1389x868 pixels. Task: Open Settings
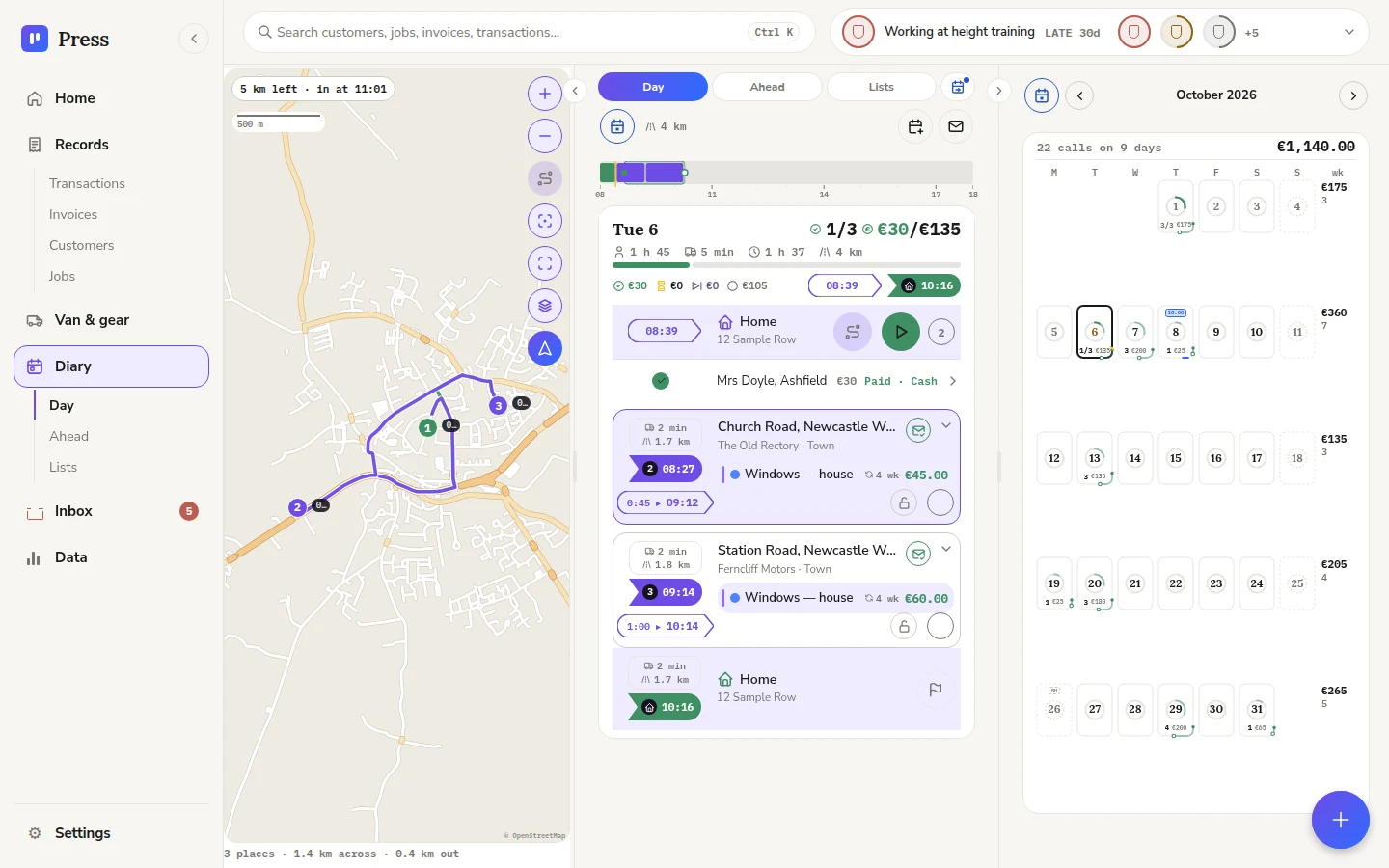[111, 833]
